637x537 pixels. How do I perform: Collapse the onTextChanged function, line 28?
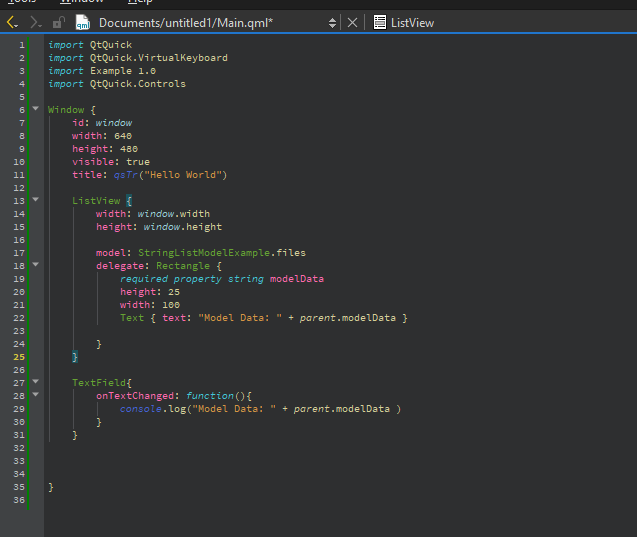coord(35,394)
